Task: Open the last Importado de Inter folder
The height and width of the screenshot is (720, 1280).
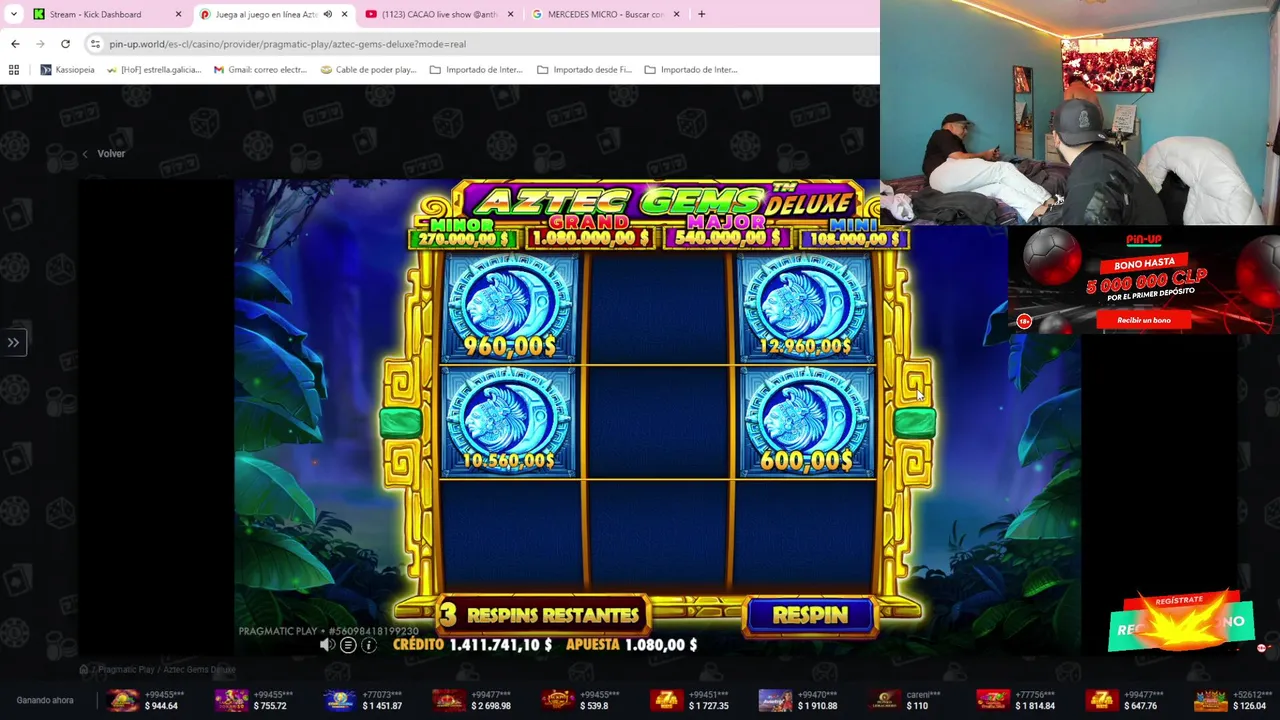Action: 691,70
